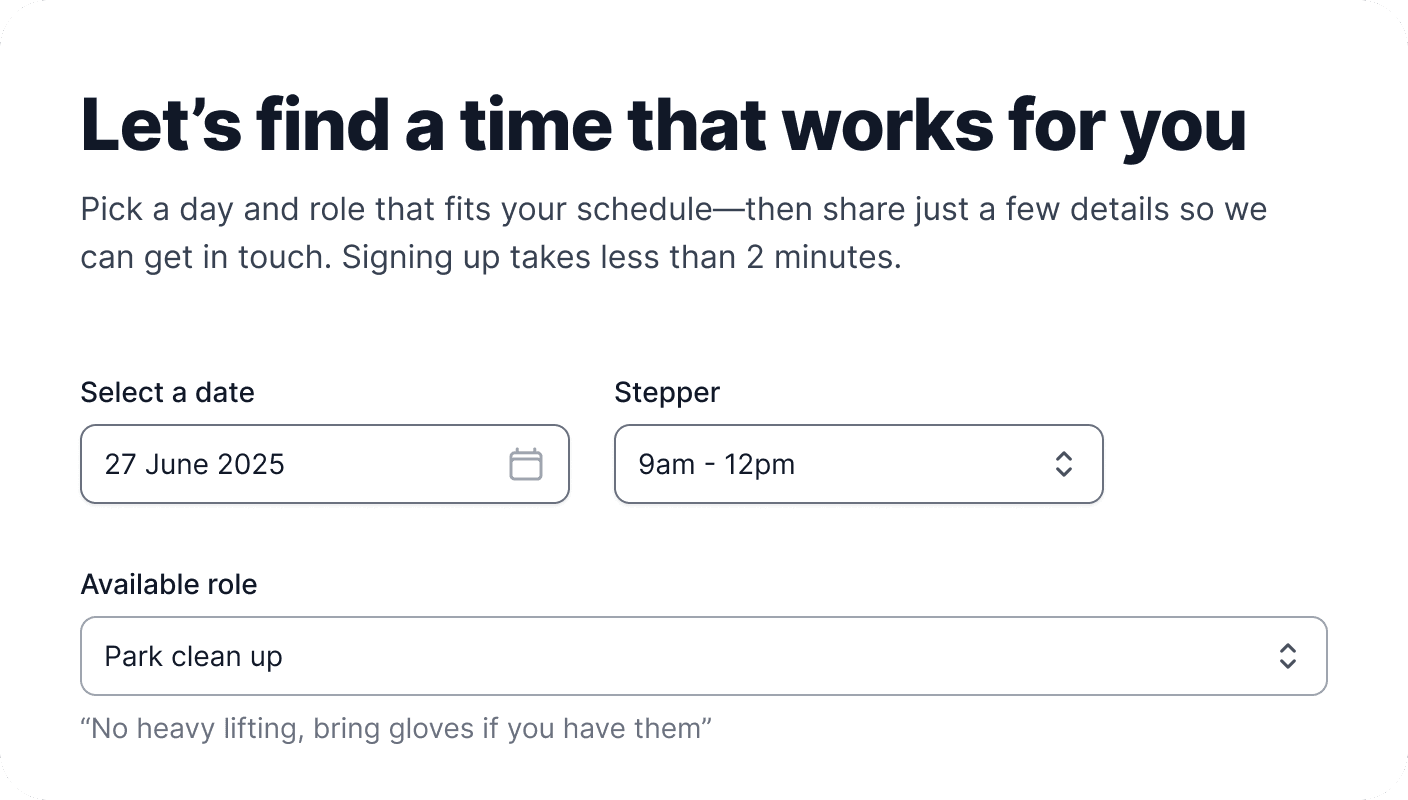Image resolution: width=1408 pixels, height=800 pixels.
Task: Click the 9am - 12pm time value
Action: pyautogui.click(x=717, y=464)
